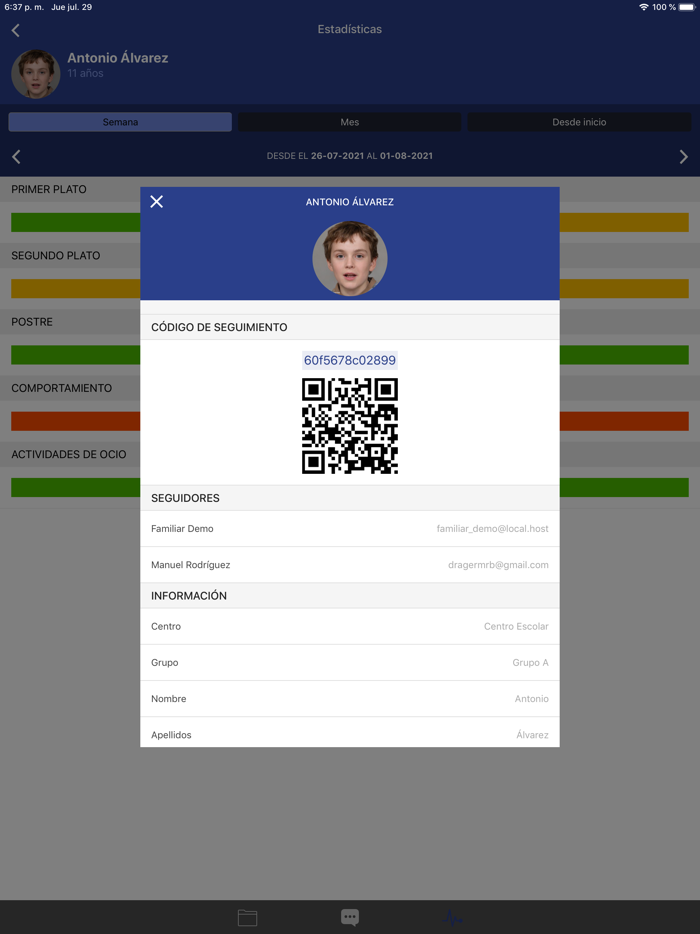Click the Estadísticas page title
Screen dimensions: 700x934
[350, 29]
